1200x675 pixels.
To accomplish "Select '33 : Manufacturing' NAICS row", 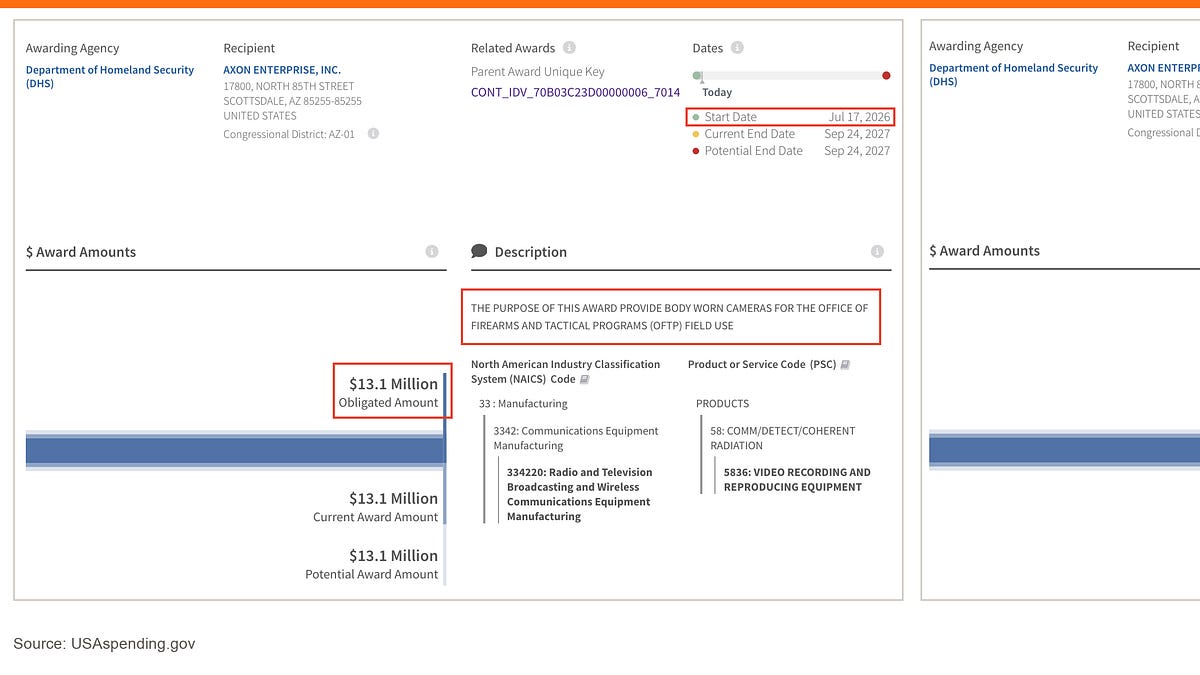I will coord(523,404).
